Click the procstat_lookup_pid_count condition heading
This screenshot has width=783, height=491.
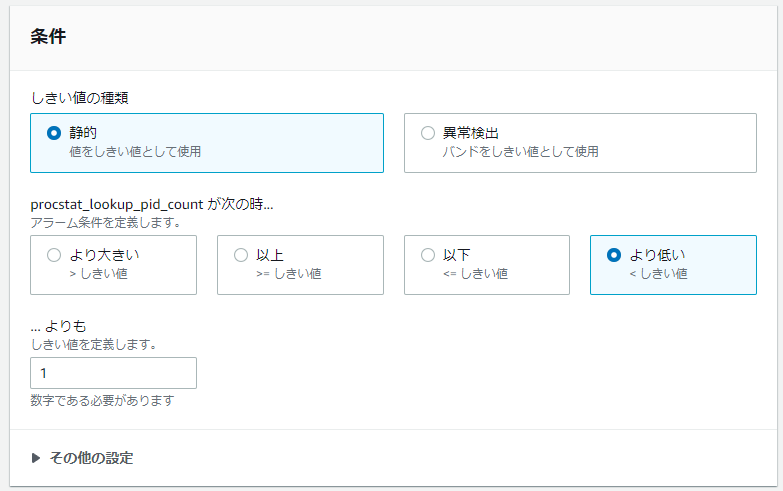[x=152, y=205]
